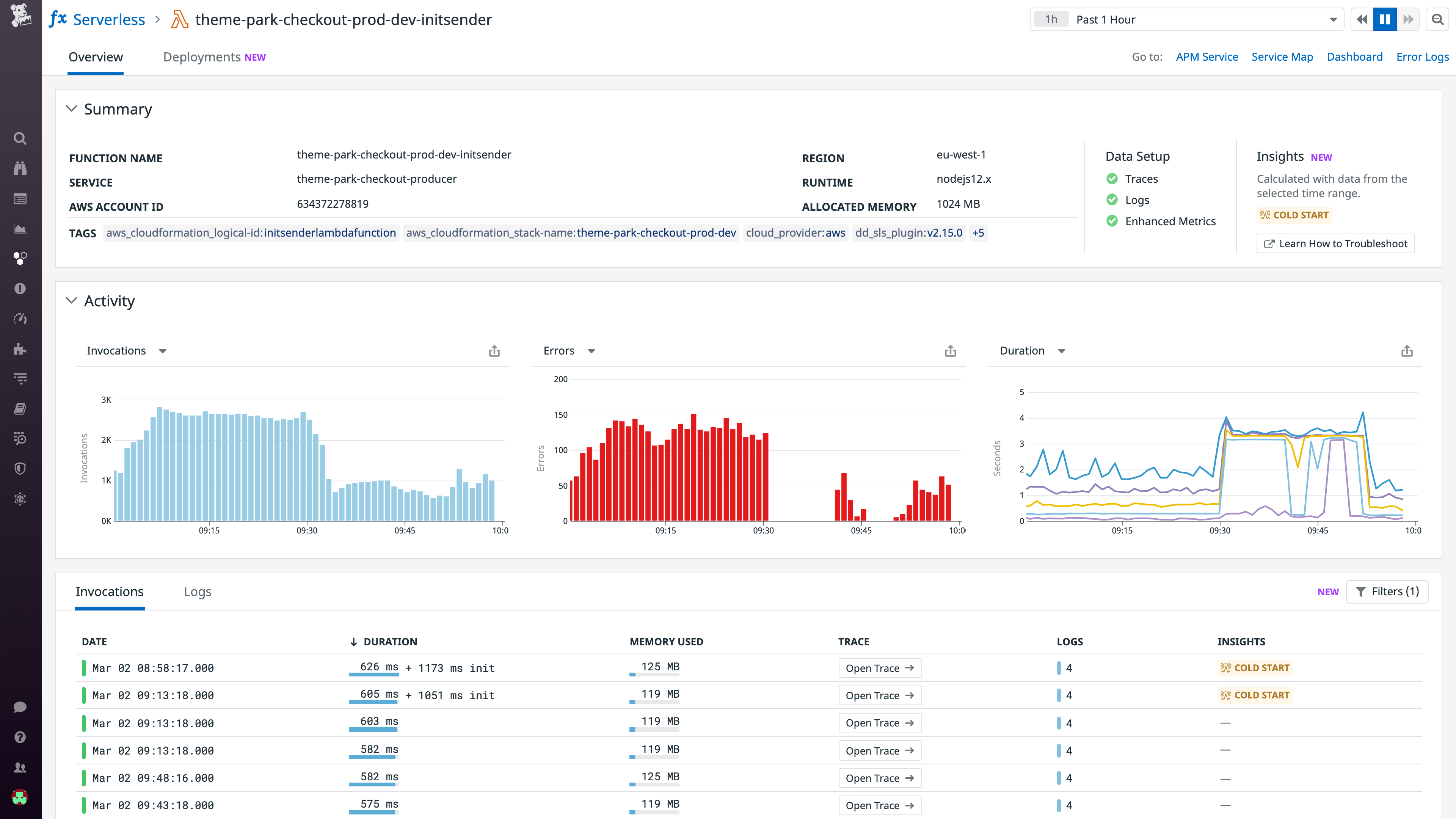1456x819 pixels.
Task: Open the Integrations puzzle piece icon
Action: pos(20,349)
